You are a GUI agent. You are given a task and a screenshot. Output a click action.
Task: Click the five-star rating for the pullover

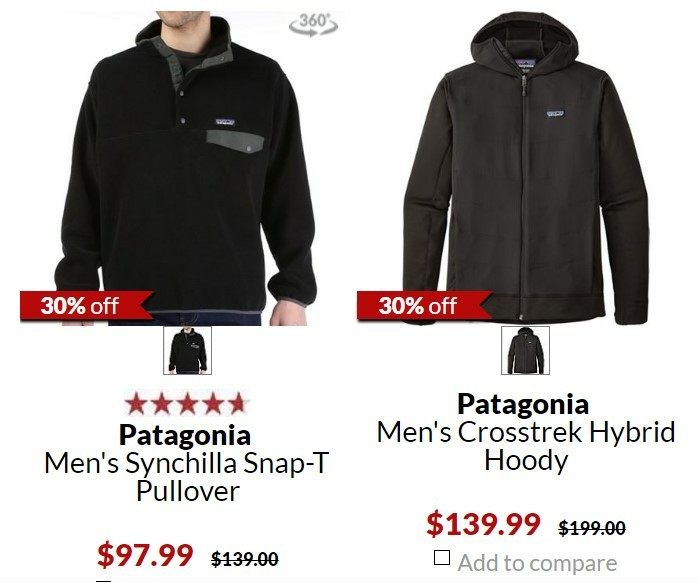(185, 404)
